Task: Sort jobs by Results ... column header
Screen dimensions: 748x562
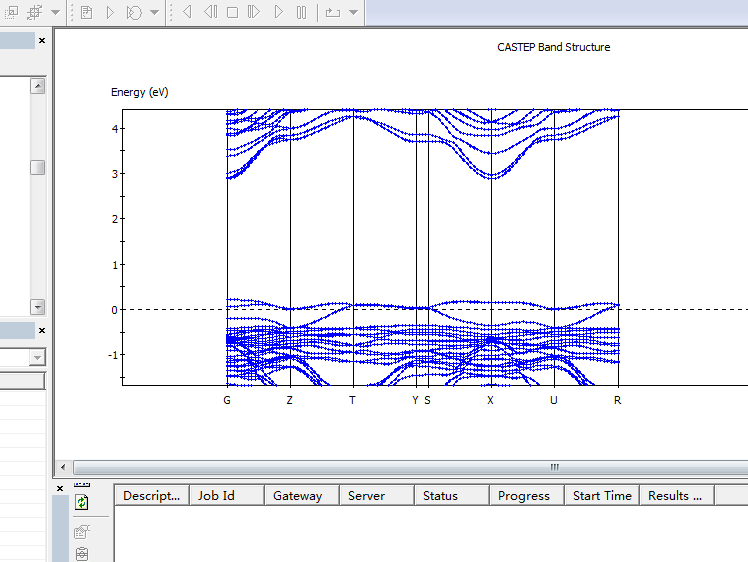Action: 676,496
